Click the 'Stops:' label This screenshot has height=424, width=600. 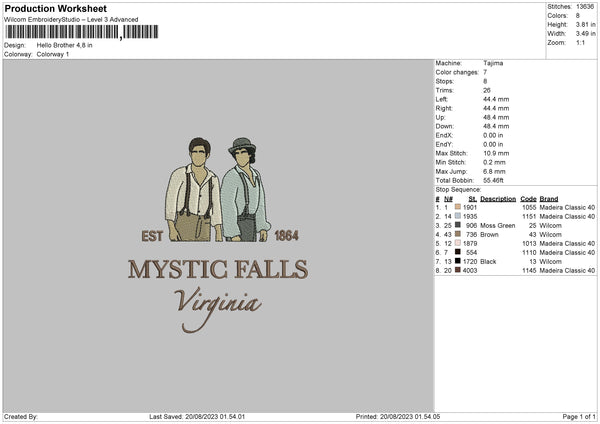click(x=445, y=81)
